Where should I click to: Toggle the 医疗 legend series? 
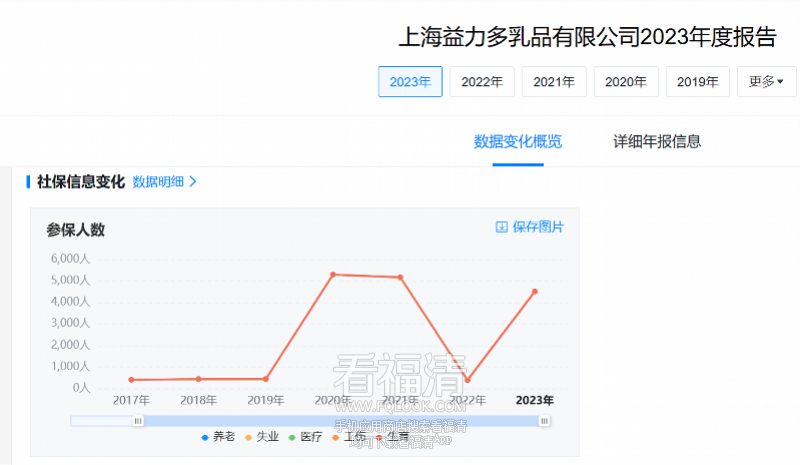306,437
